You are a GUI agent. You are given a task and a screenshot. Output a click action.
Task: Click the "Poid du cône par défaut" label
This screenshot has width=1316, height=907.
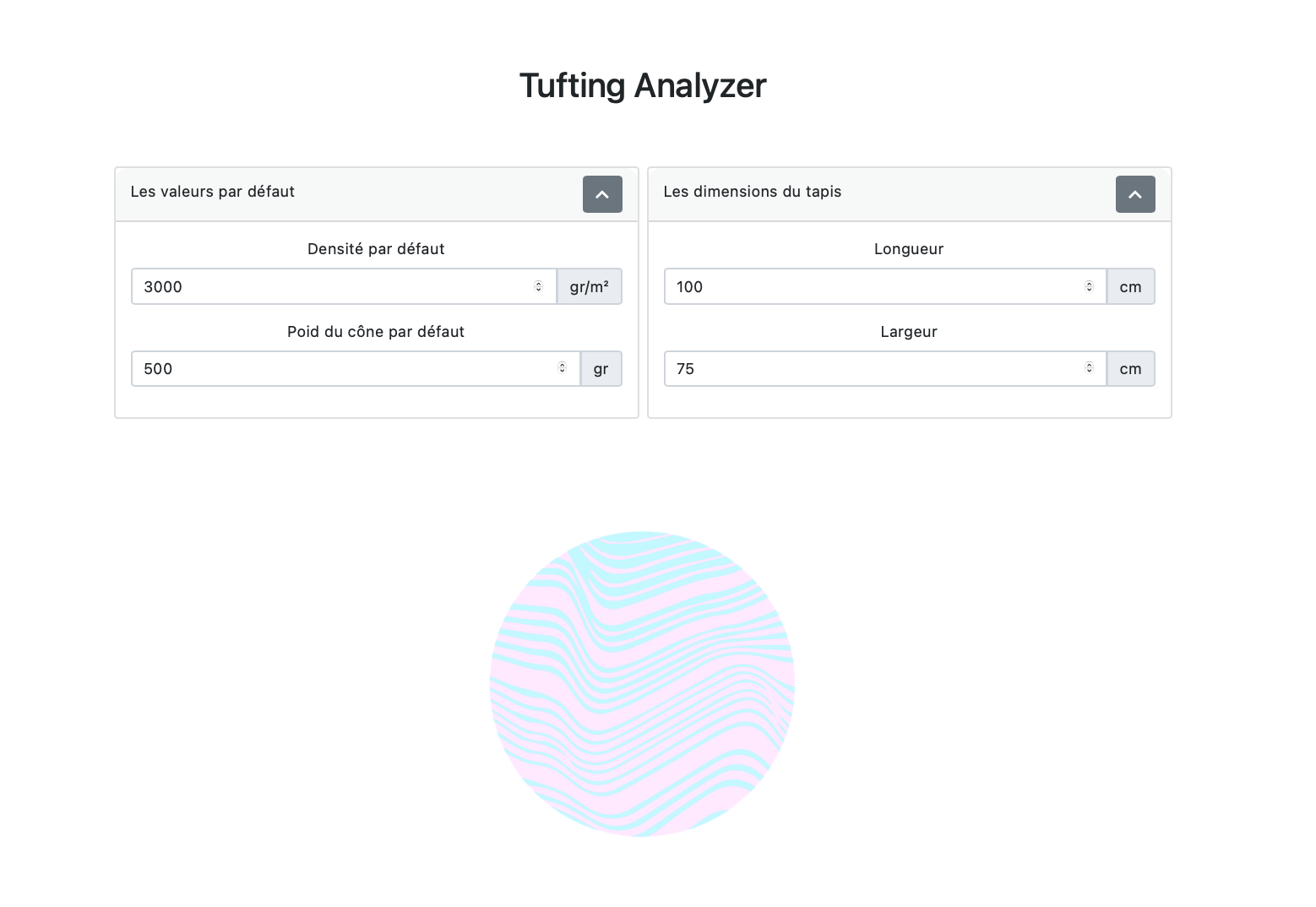(376, 332)
